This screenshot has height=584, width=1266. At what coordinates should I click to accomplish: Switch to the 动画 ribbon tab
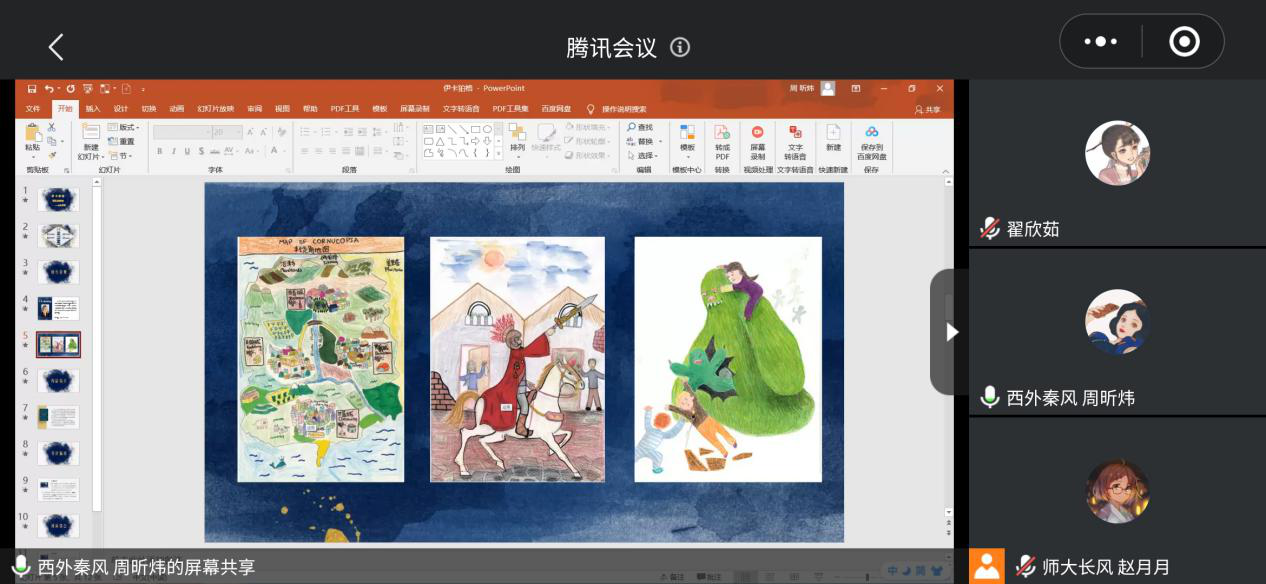[177, 109]
